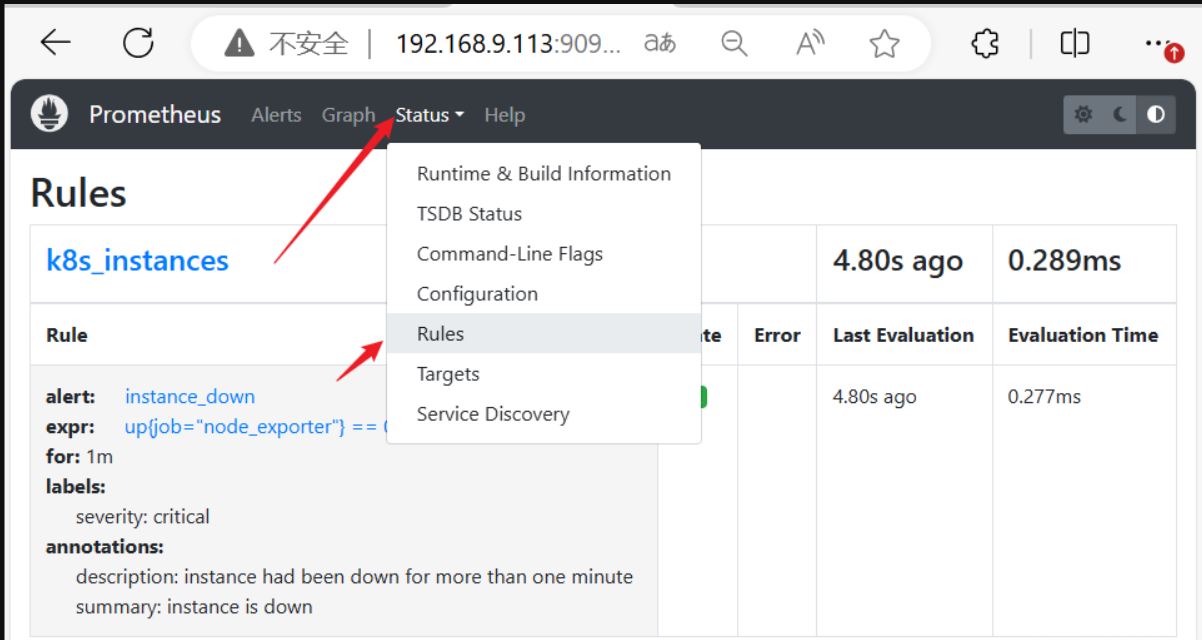Image resolution: width=1202 pixels, height=640 pixels.
Task: Click the "Evaluation Time" column header
Action: point(1083,335)
